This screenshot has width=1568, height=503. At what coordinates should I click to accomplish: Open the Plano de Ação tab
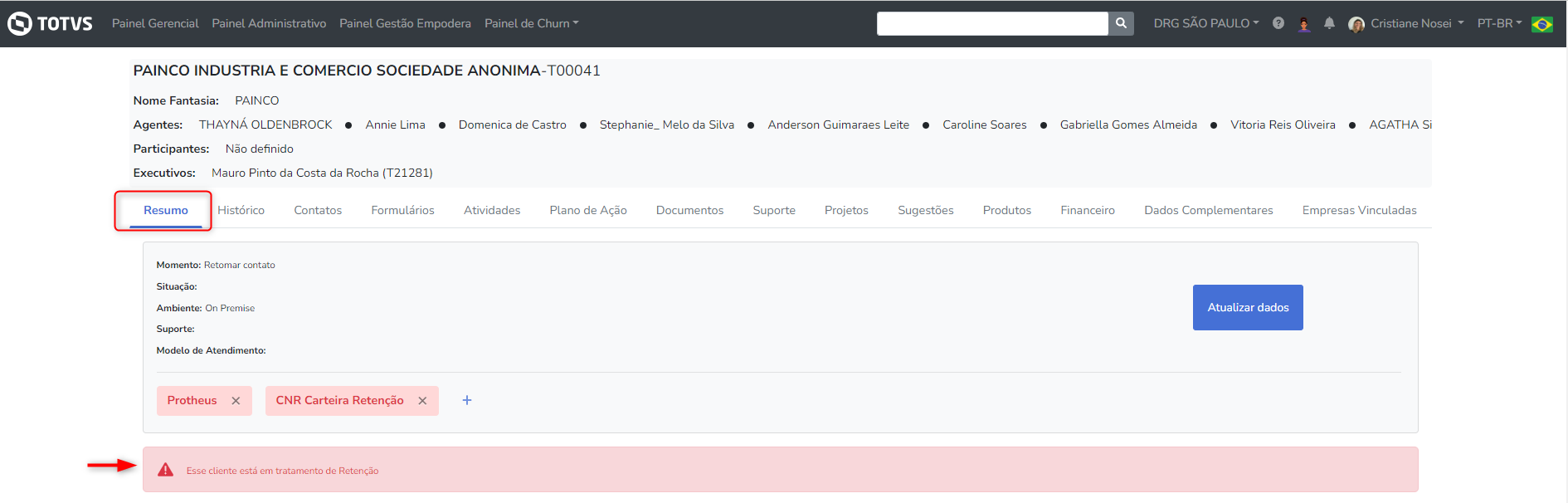pos(588,210)
